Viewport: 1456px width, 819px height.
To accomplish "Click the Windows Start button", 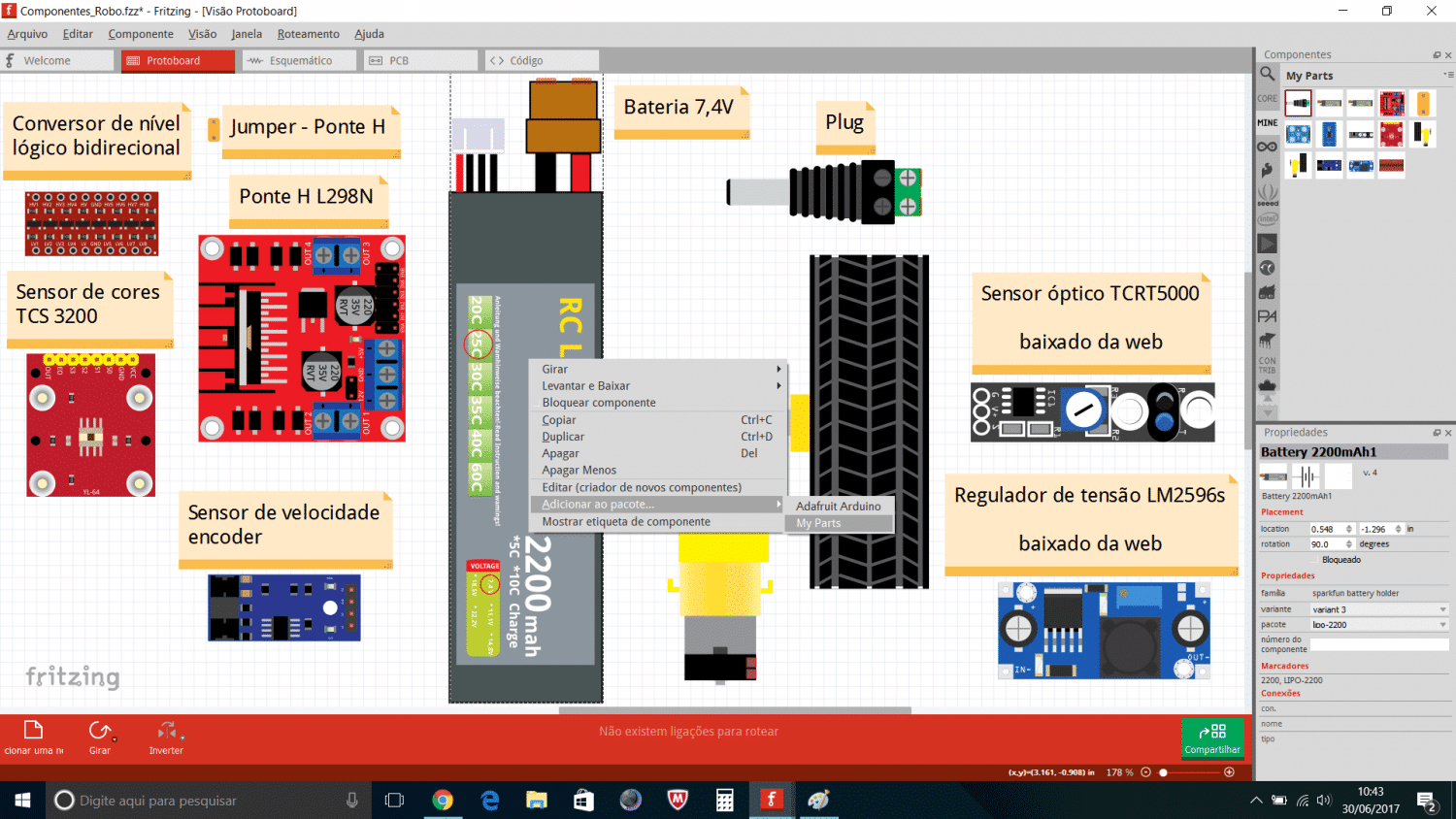I will click(22, 801).
